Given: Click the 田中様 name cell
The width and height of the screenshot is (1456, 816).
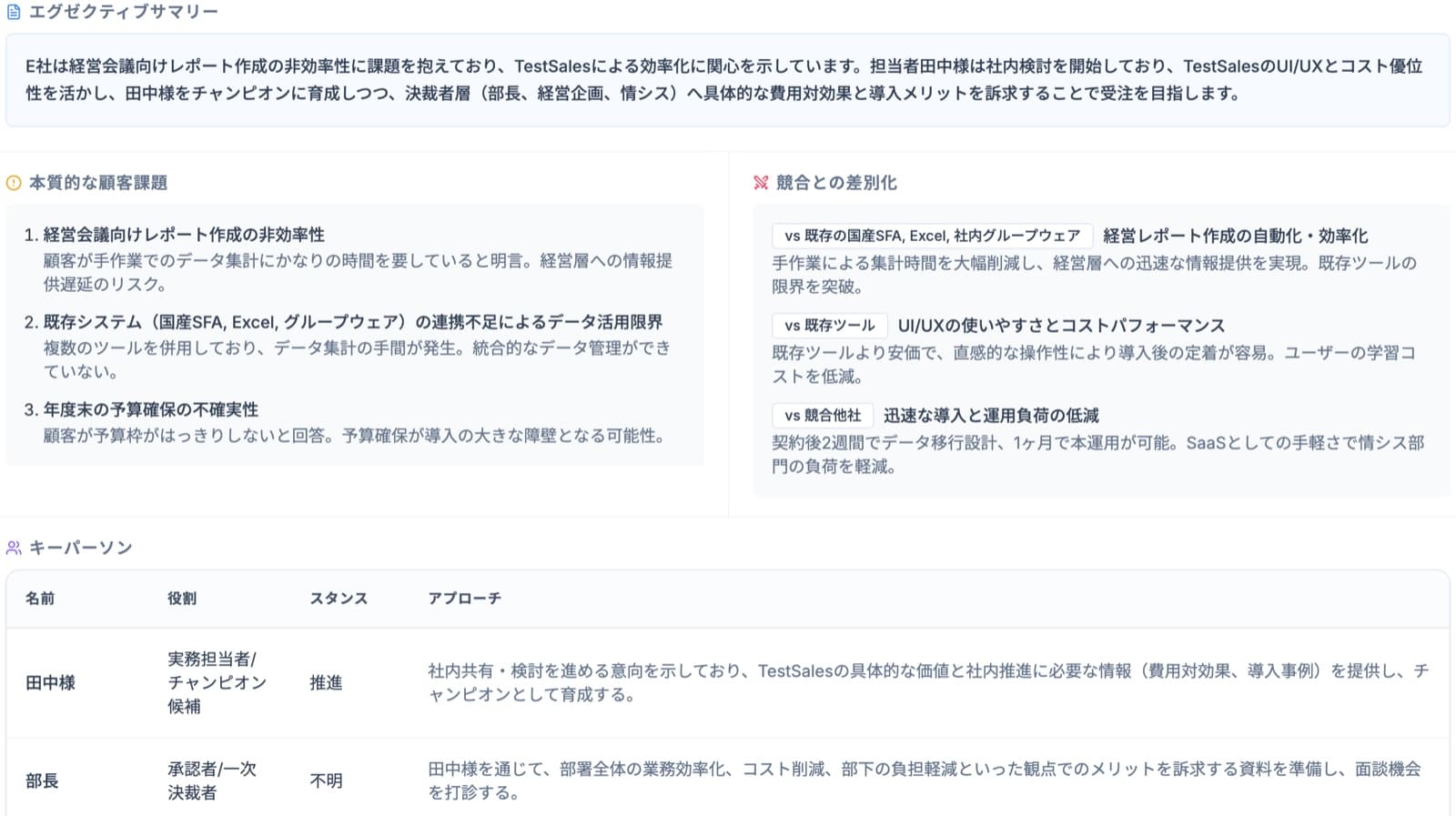Looking at the screenshot, I should click(x=50, y=683).
